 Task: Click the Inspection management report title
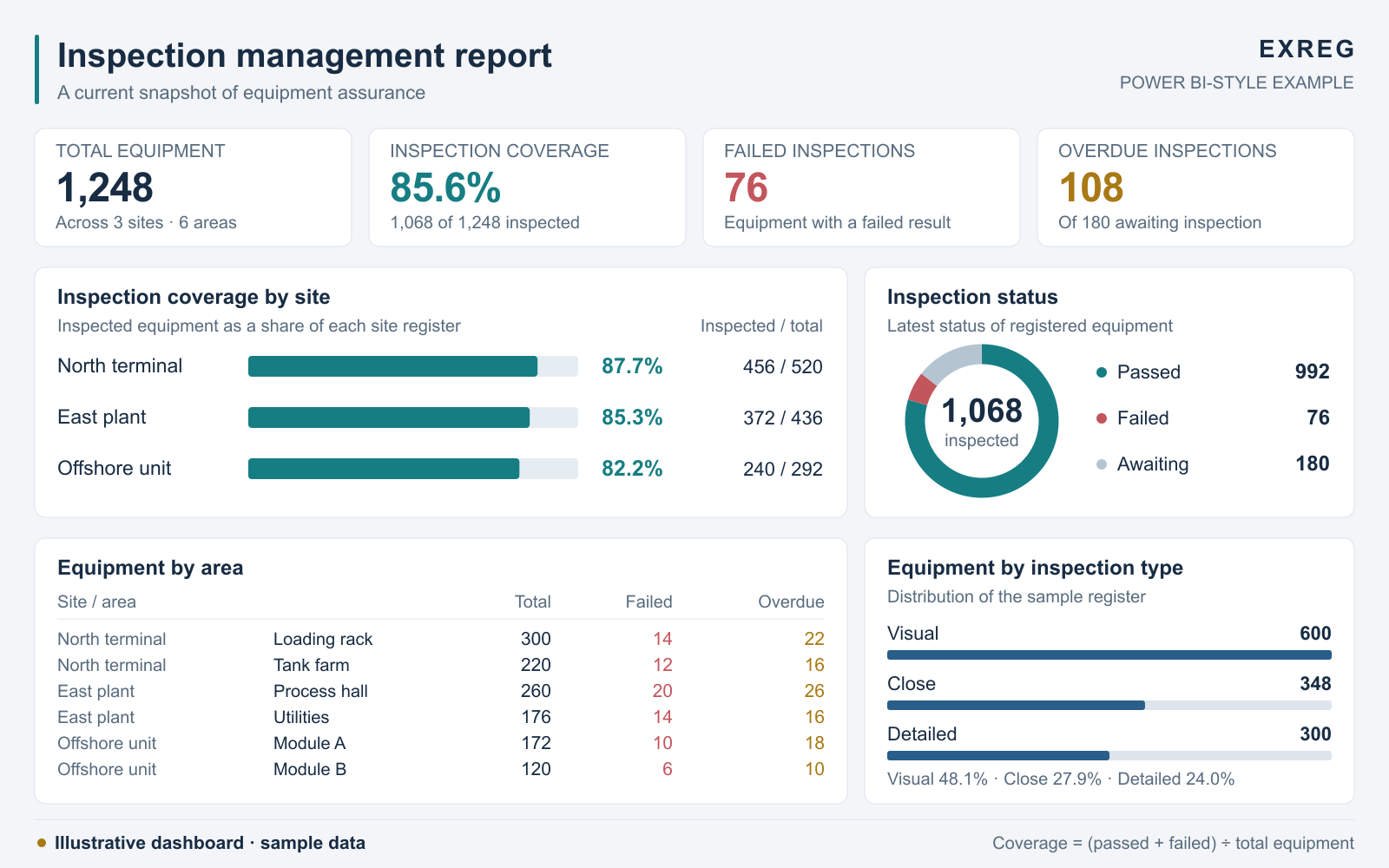[305, 56]
